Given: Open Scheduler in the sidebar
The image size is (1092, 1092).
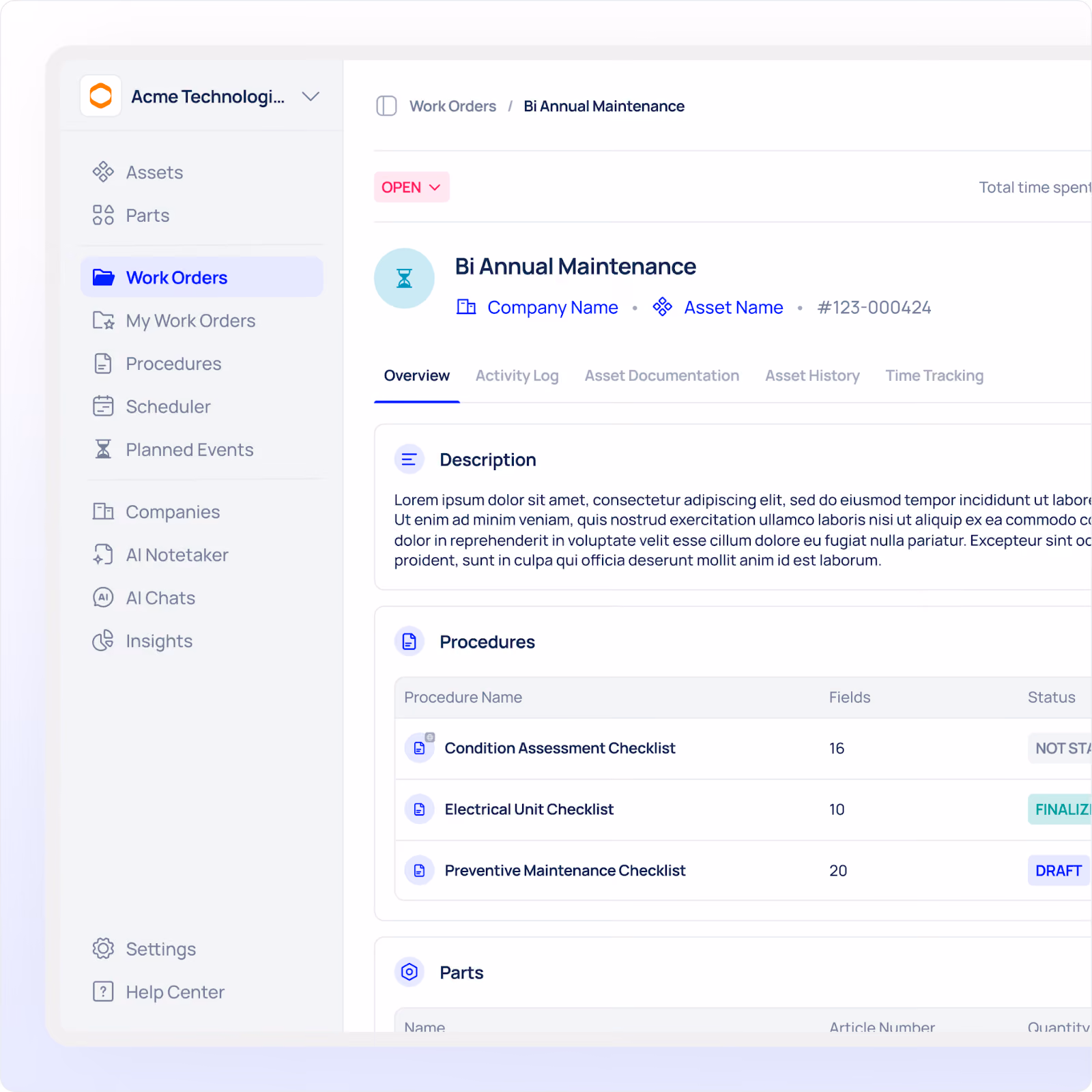Looking at the screenshot, I should [202, 406].
